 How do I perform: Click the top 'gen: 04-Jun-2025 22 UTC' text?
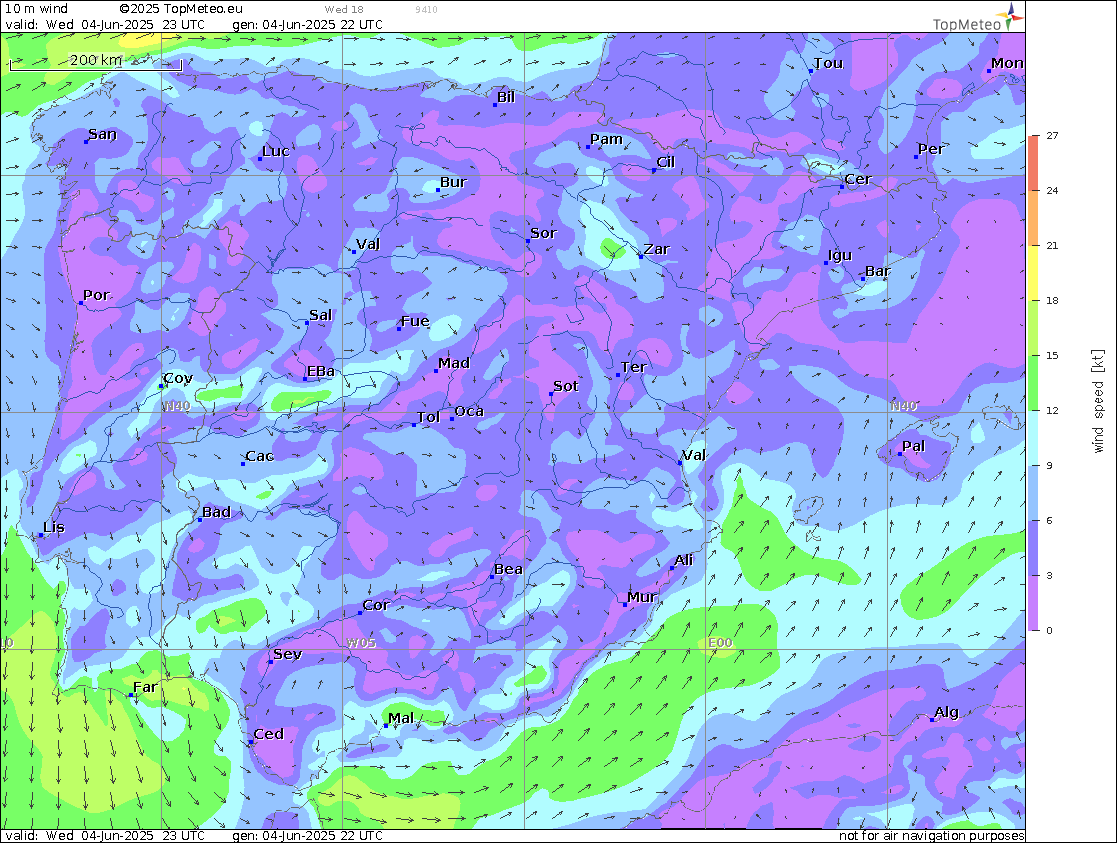[x=308, y=24]
